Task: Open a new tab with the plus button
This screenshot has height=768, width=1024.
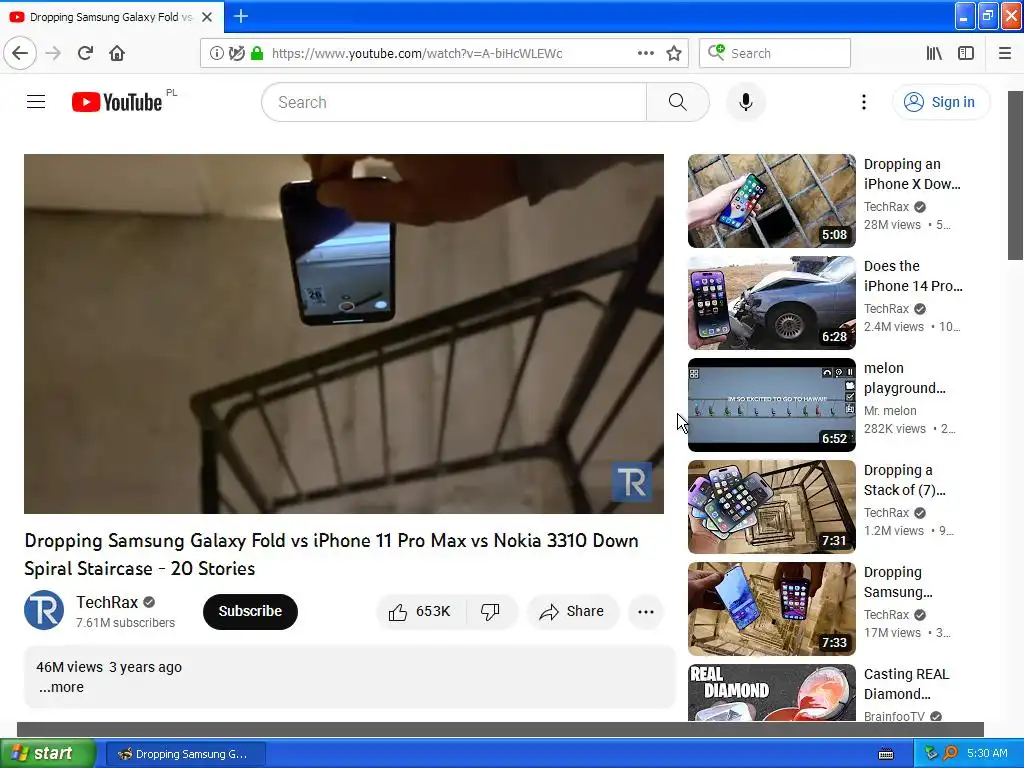Action: (241, 16)
